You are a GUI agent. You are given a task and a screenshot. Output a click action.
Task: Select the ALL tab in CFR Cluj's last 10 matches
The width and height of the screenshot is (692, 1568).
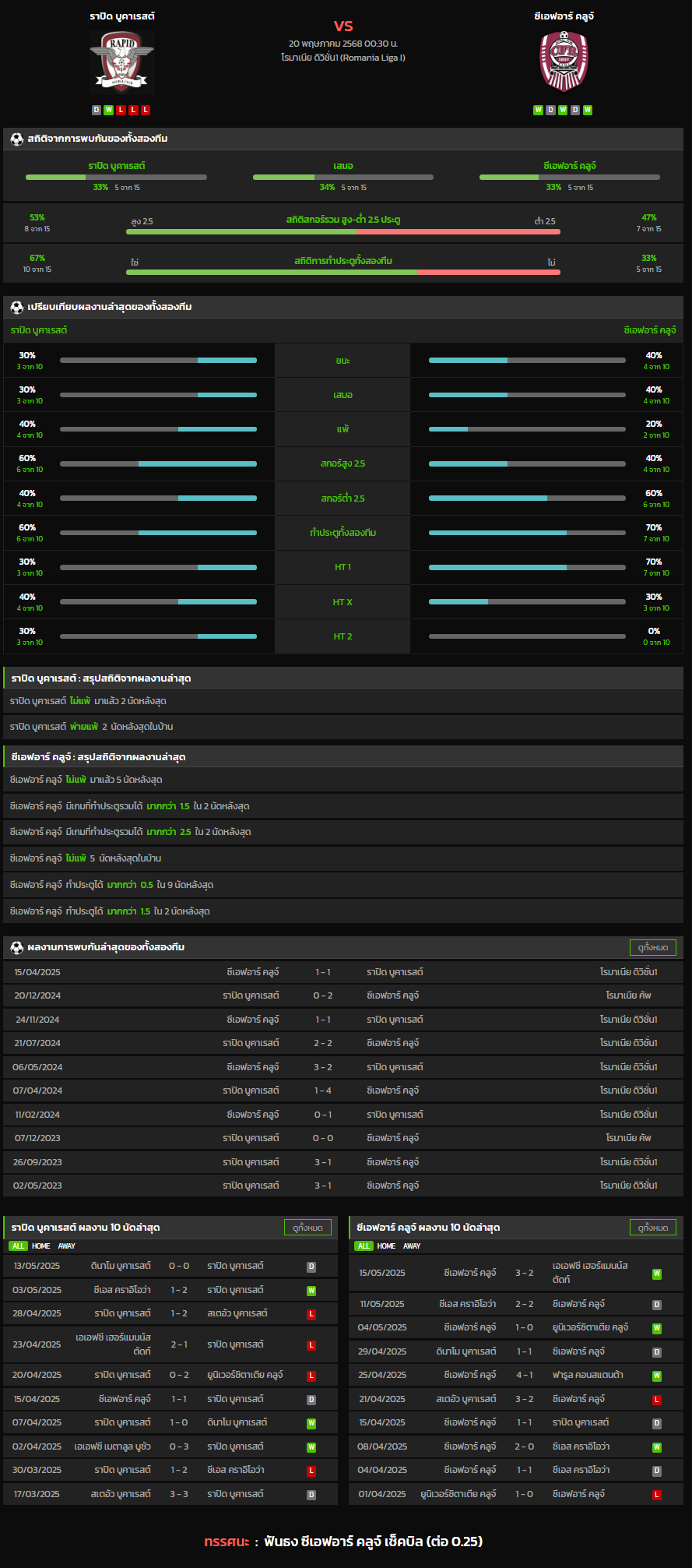click(x=364, y=1246)
